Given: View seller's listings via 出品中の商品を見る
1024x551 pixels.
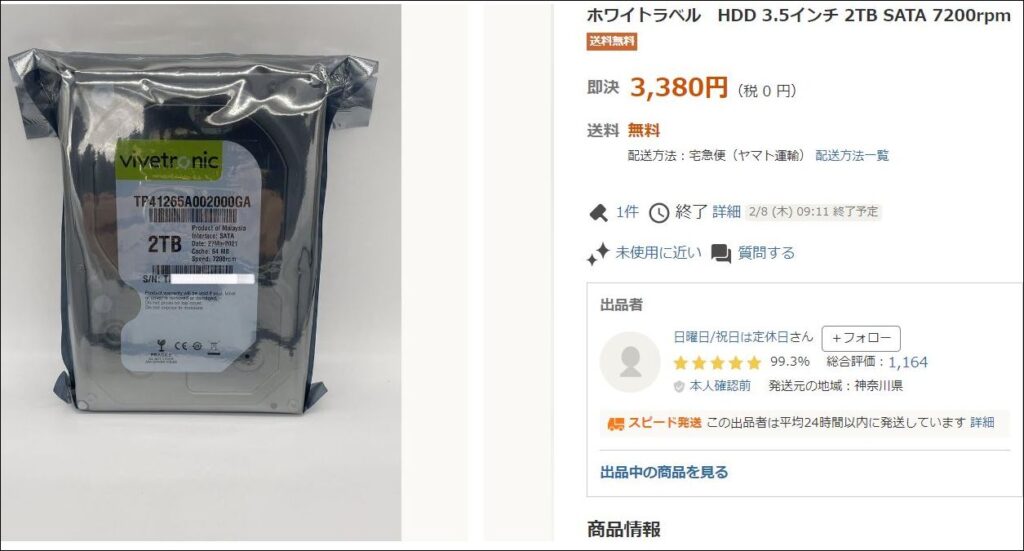Looking at the screenshot, I should [664, 472].
